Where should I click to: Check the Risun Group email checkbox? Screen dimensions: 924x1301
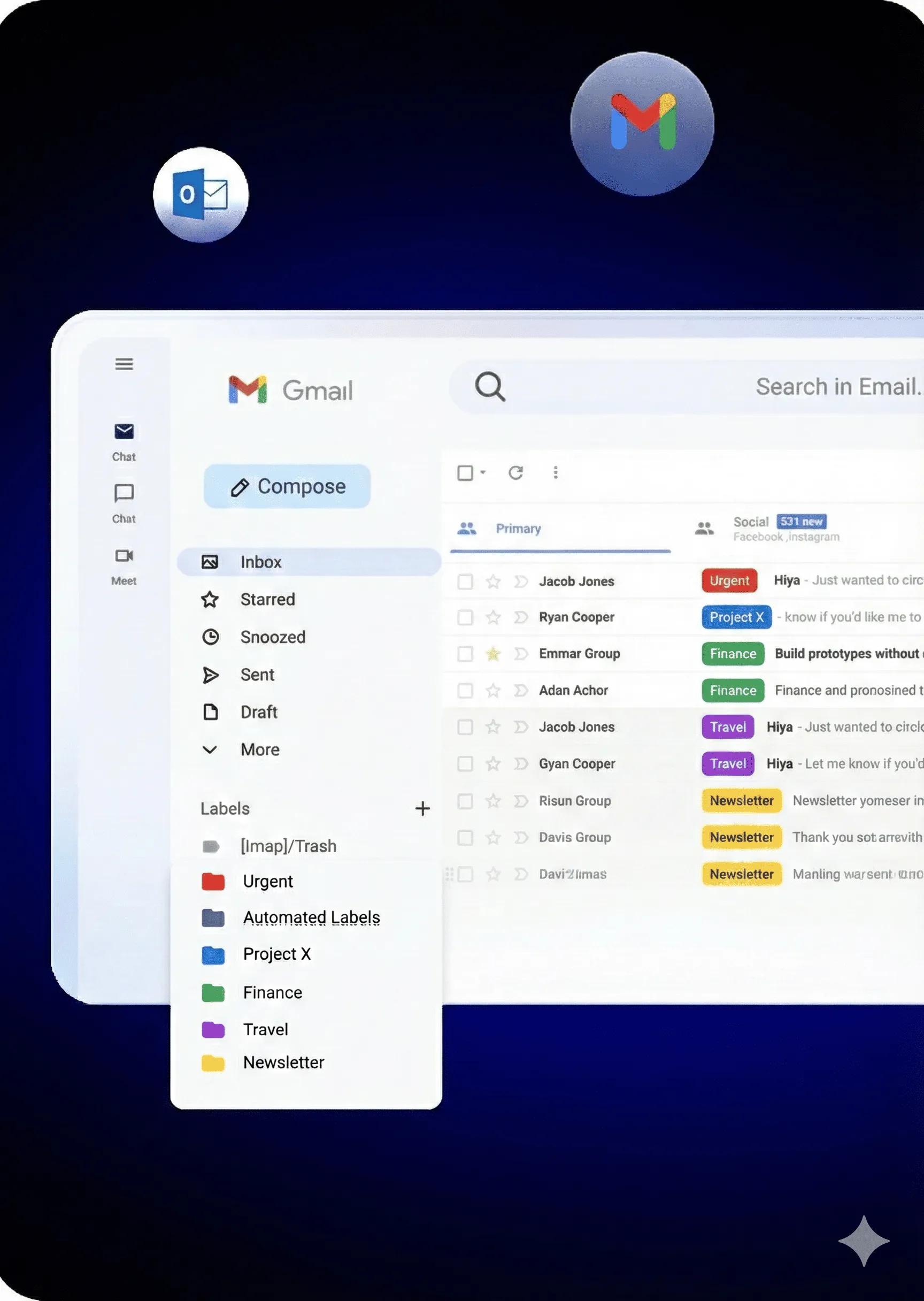pos(465,801)
